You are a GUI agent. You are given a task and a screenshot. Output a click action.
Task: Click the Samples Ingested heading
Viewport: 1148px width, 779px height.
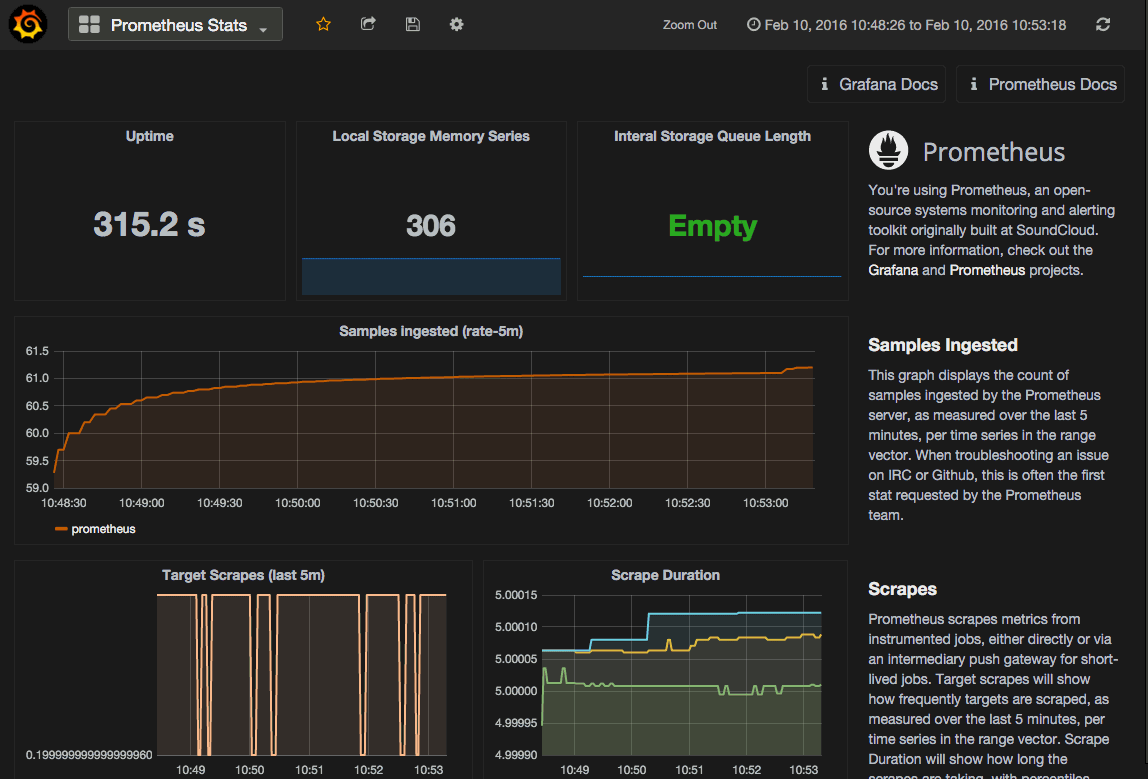(x=943, y=345)
